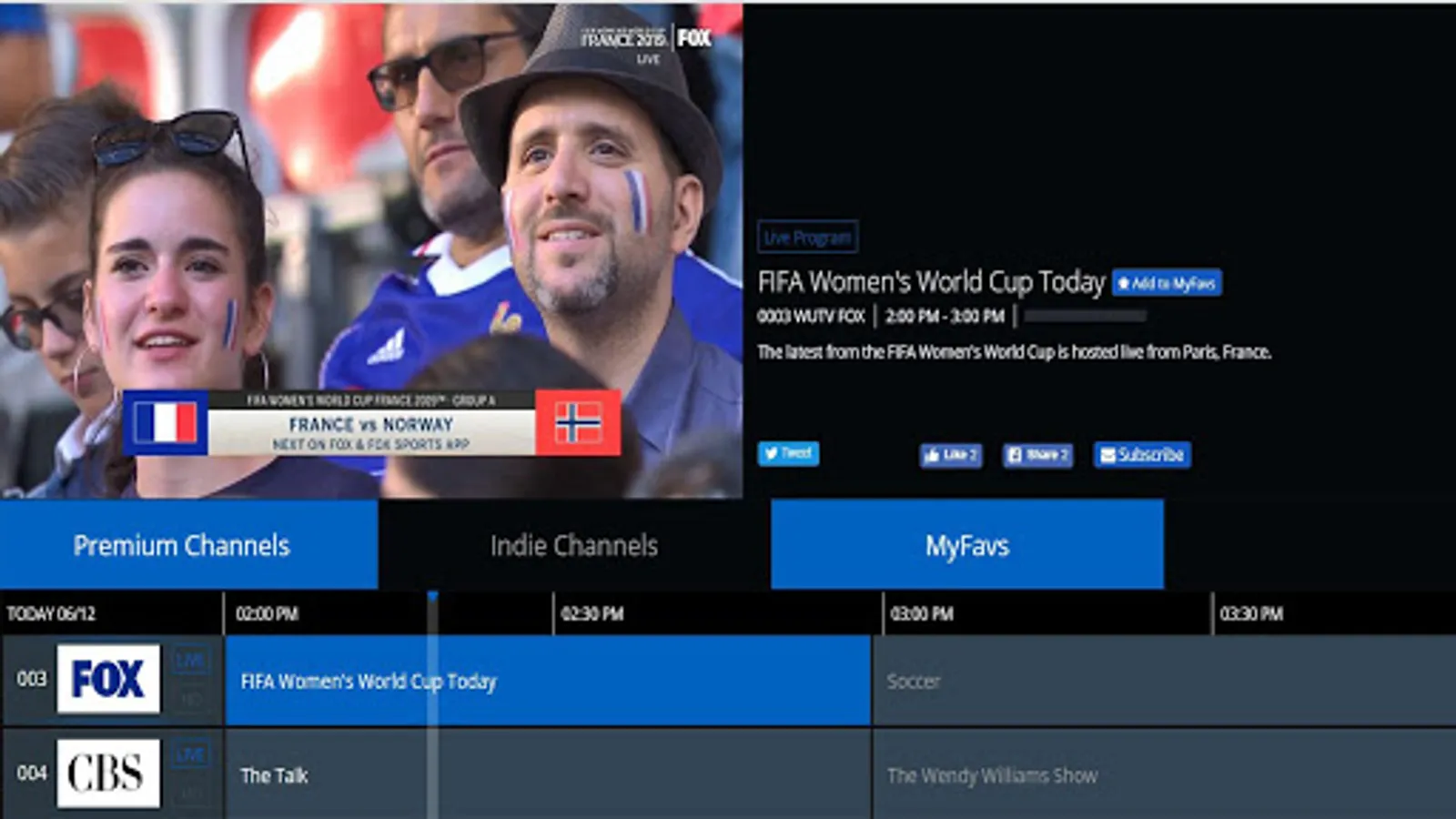Click the current time indicator marker
This screenshot has width=1456, height=819.
(x=433, y=597)
